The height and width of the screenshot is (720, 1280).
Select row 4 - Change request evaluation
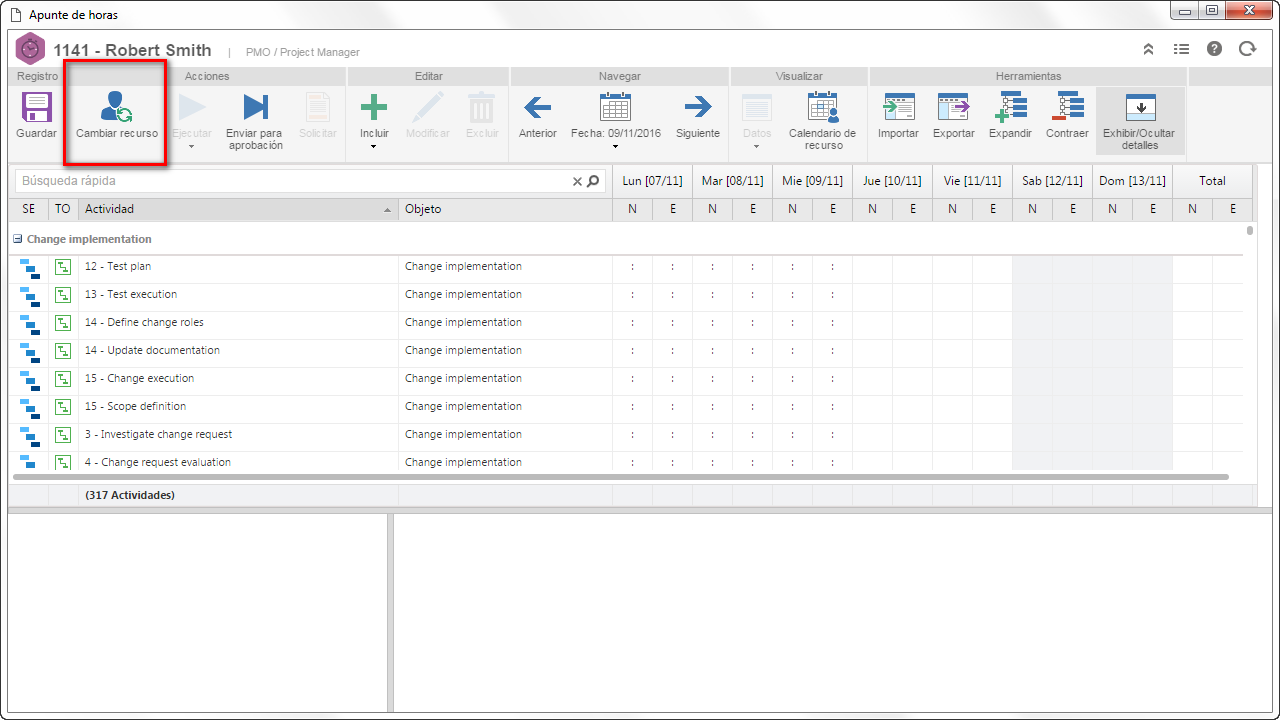tap(626, 461)
